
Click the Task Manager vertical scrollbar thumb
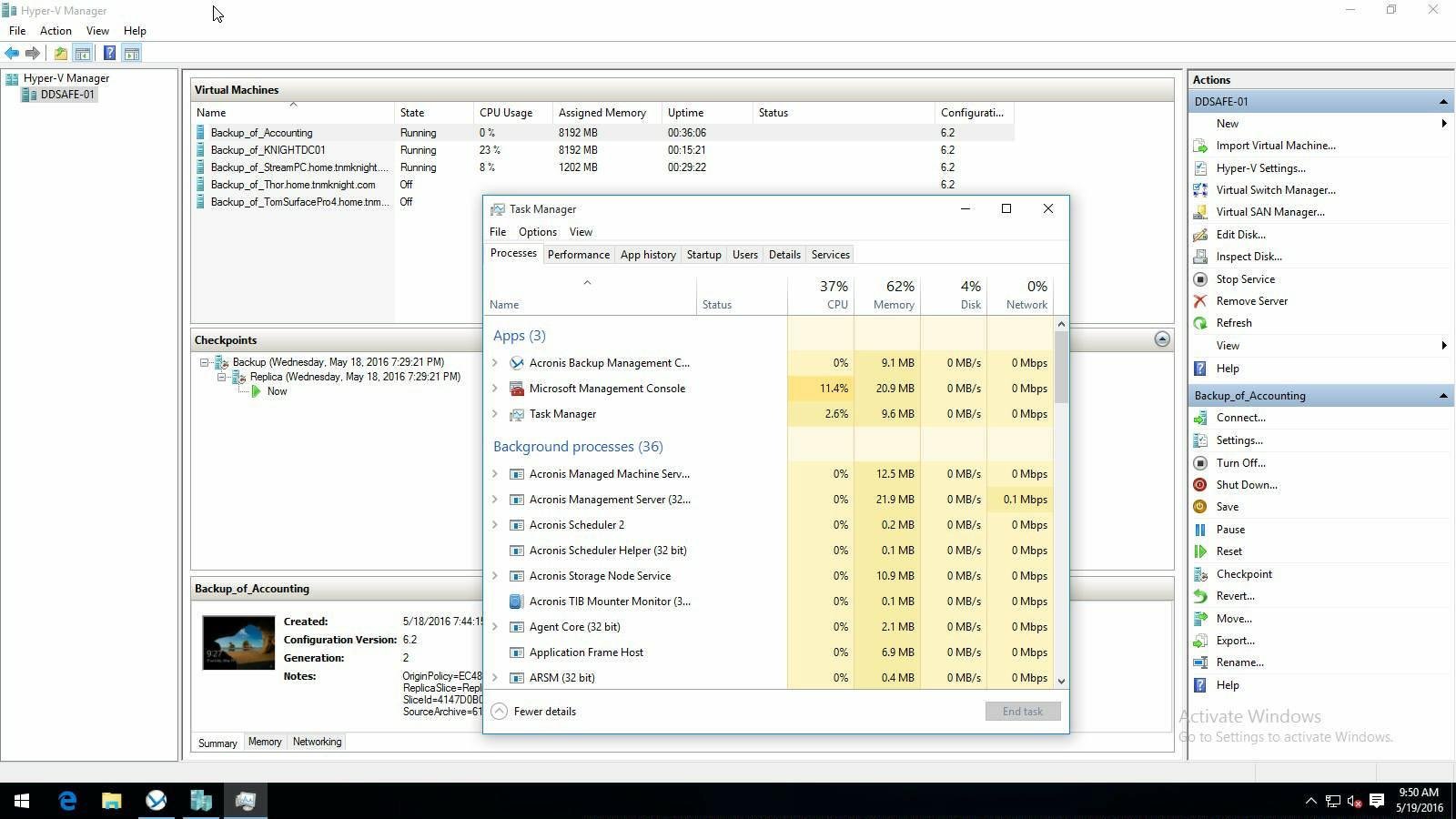pyautogui.click(x=1061, y=367)
